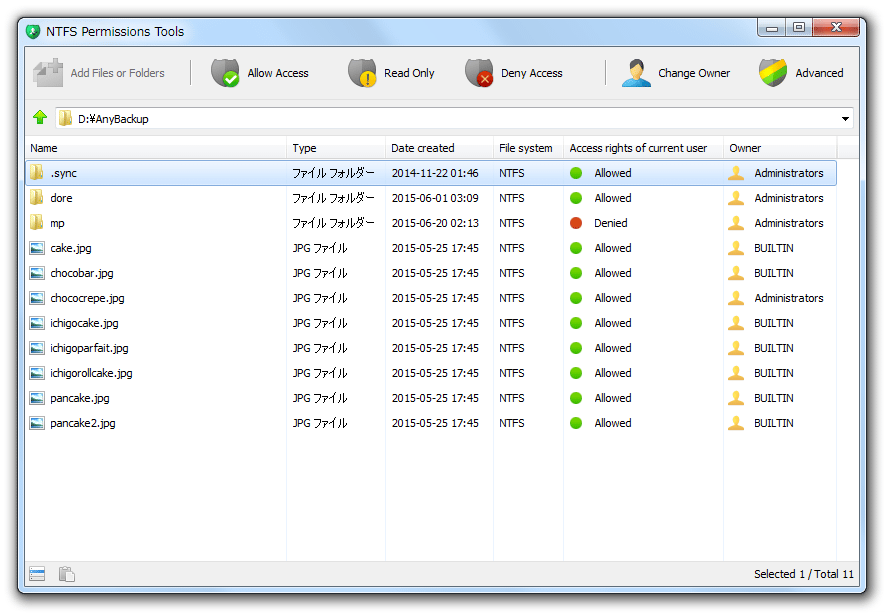Click green Allowed dot in .sync row

coord(576,173)
